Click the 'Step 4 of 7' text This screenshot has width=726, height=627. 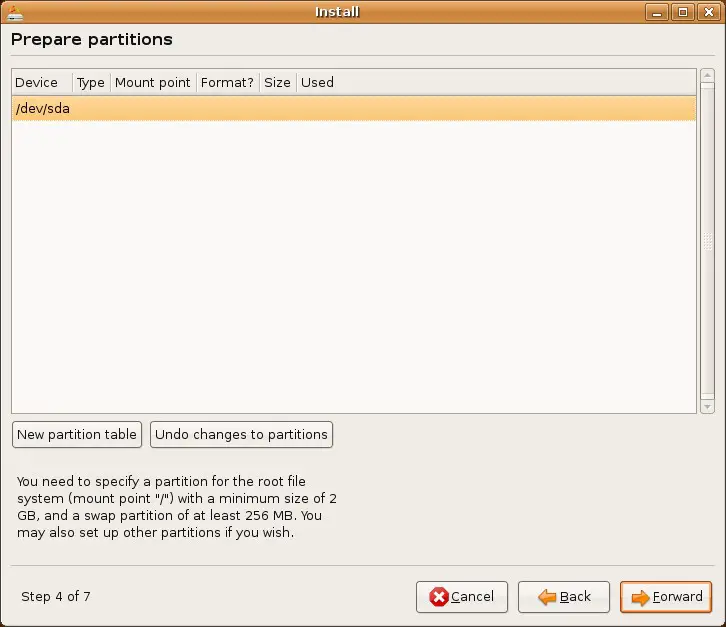[x=56, y=596]
